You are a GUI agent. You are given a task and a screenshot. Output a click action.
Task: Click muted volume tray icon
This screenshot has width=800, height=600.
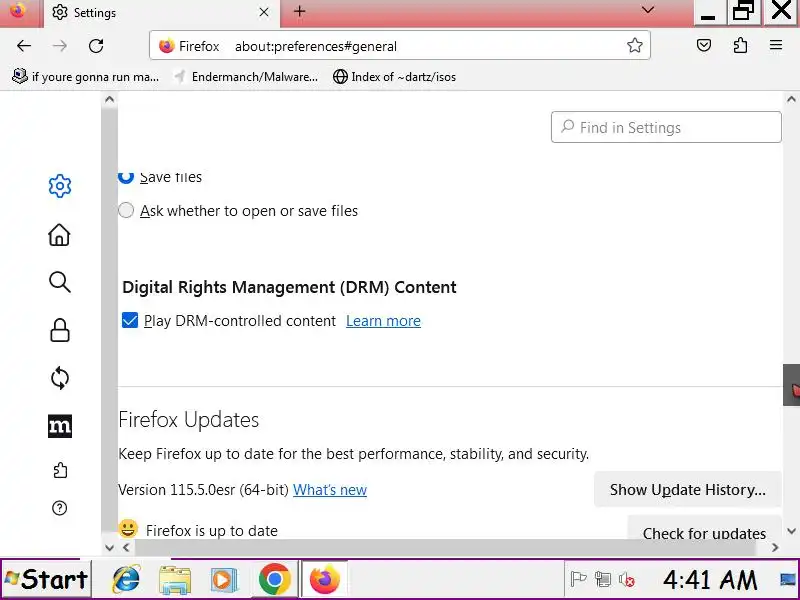[x=627, y=580]
